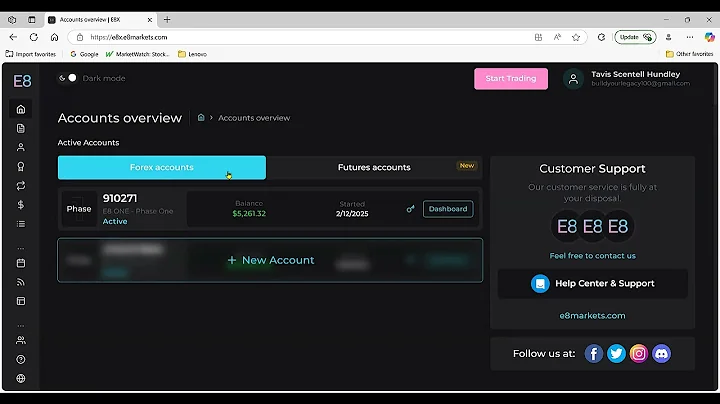
Task: Open the Facebook icon
Action: coord(593,354)
